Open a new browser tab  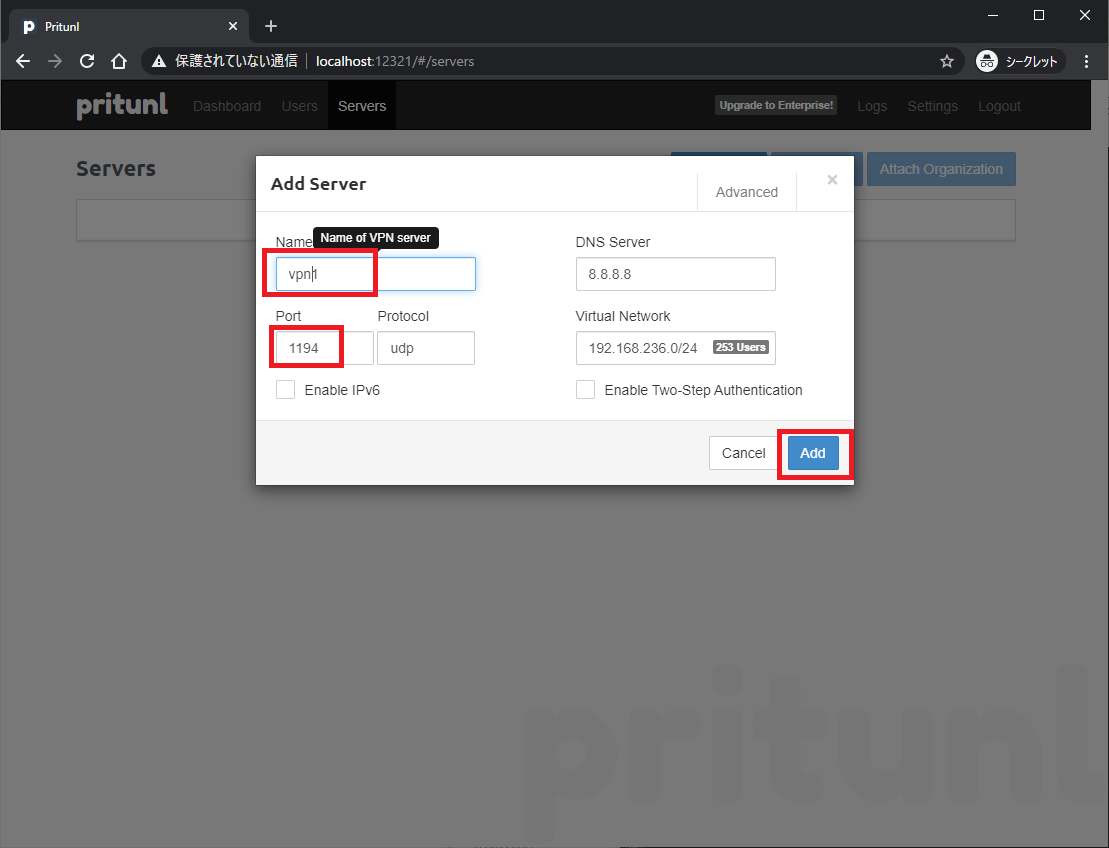point(271,26)
